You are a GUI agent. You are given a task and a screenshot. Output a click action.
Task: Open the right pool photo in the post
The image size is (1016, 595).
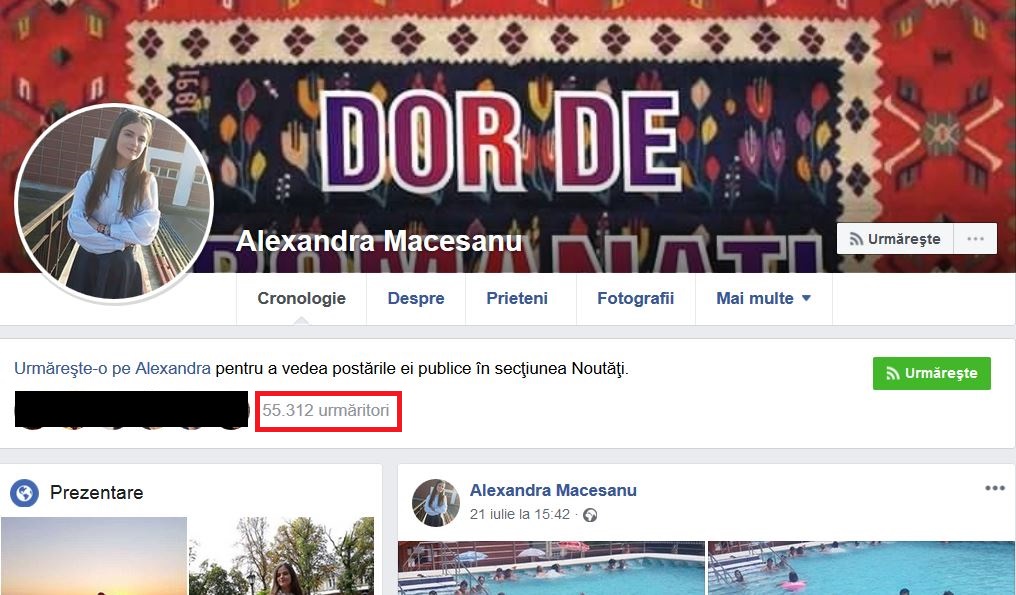pos(861,568)
